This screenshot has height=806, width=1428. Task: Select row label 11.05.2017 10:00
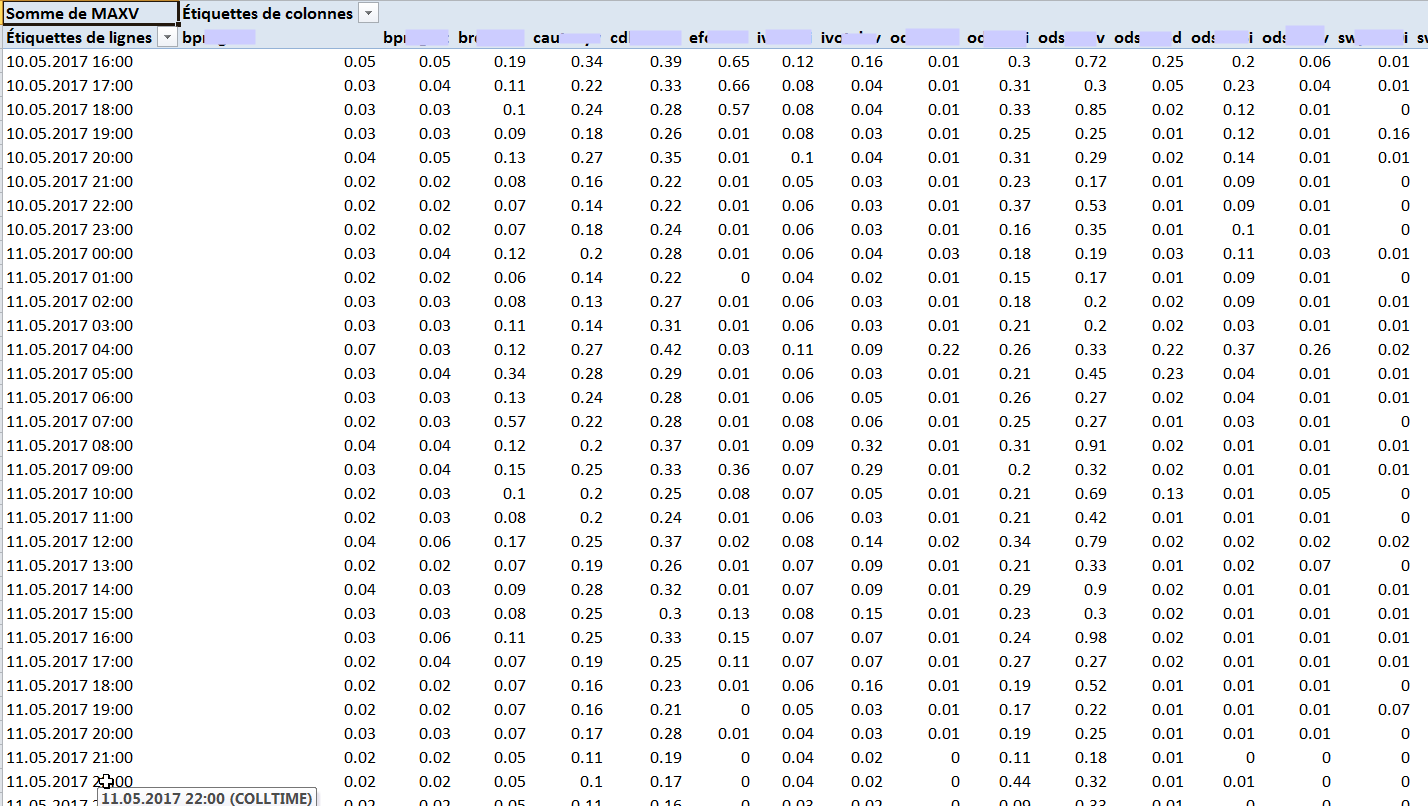[70, 494]
